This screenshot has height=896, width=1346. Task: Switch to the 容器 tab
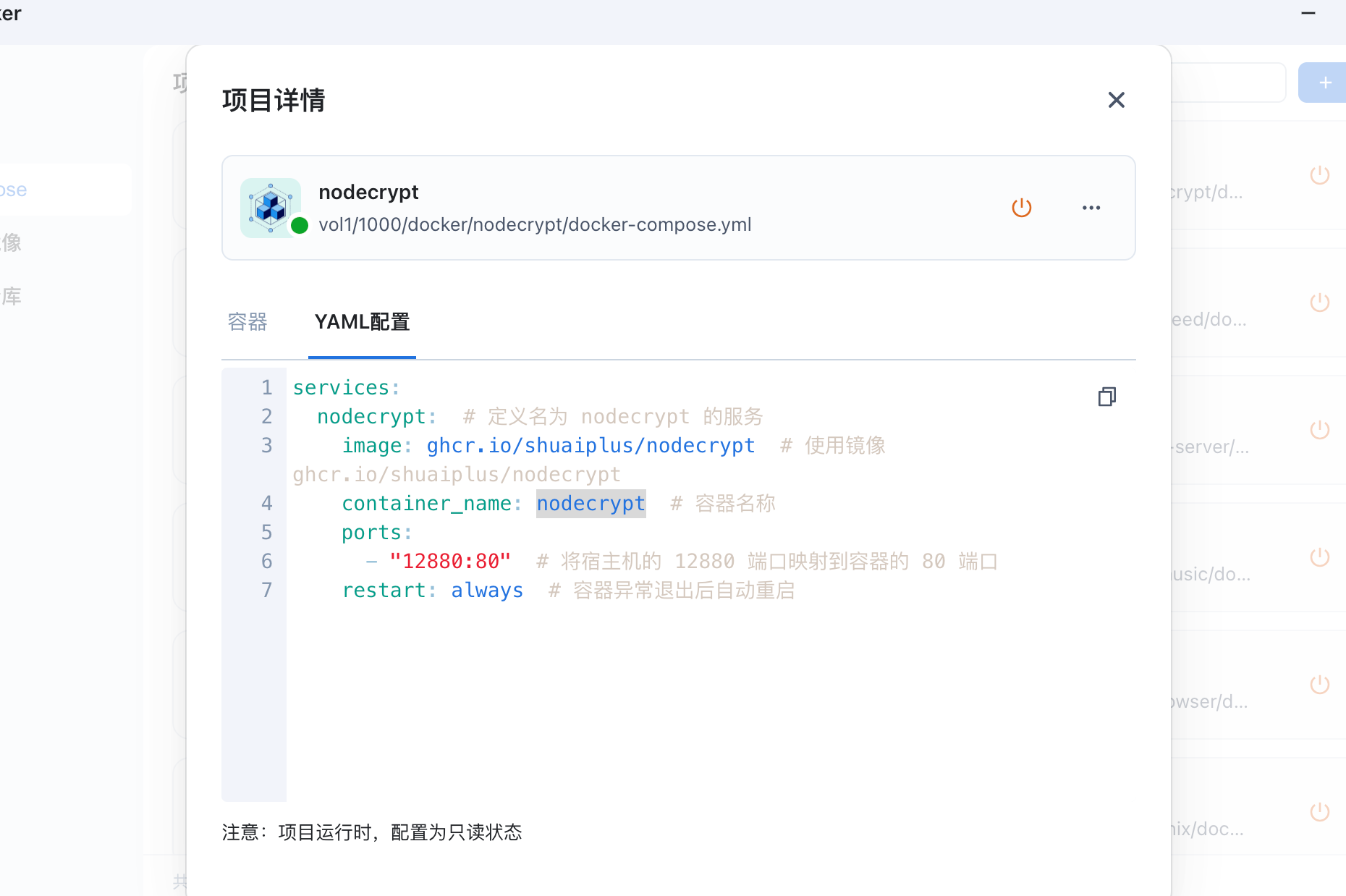247,322
